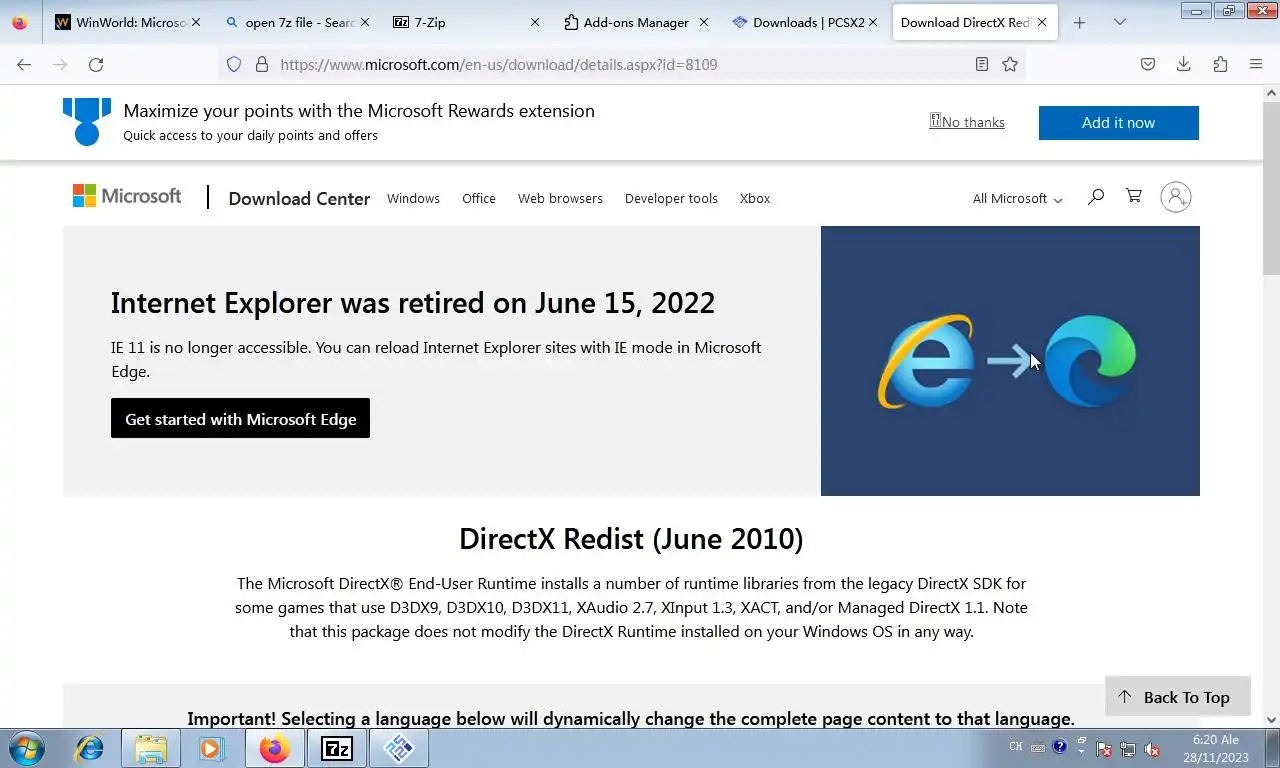This screenshot has height=768, width=1280.
Task: Open tracking protection shield icon
Action: tap(234, 64)
